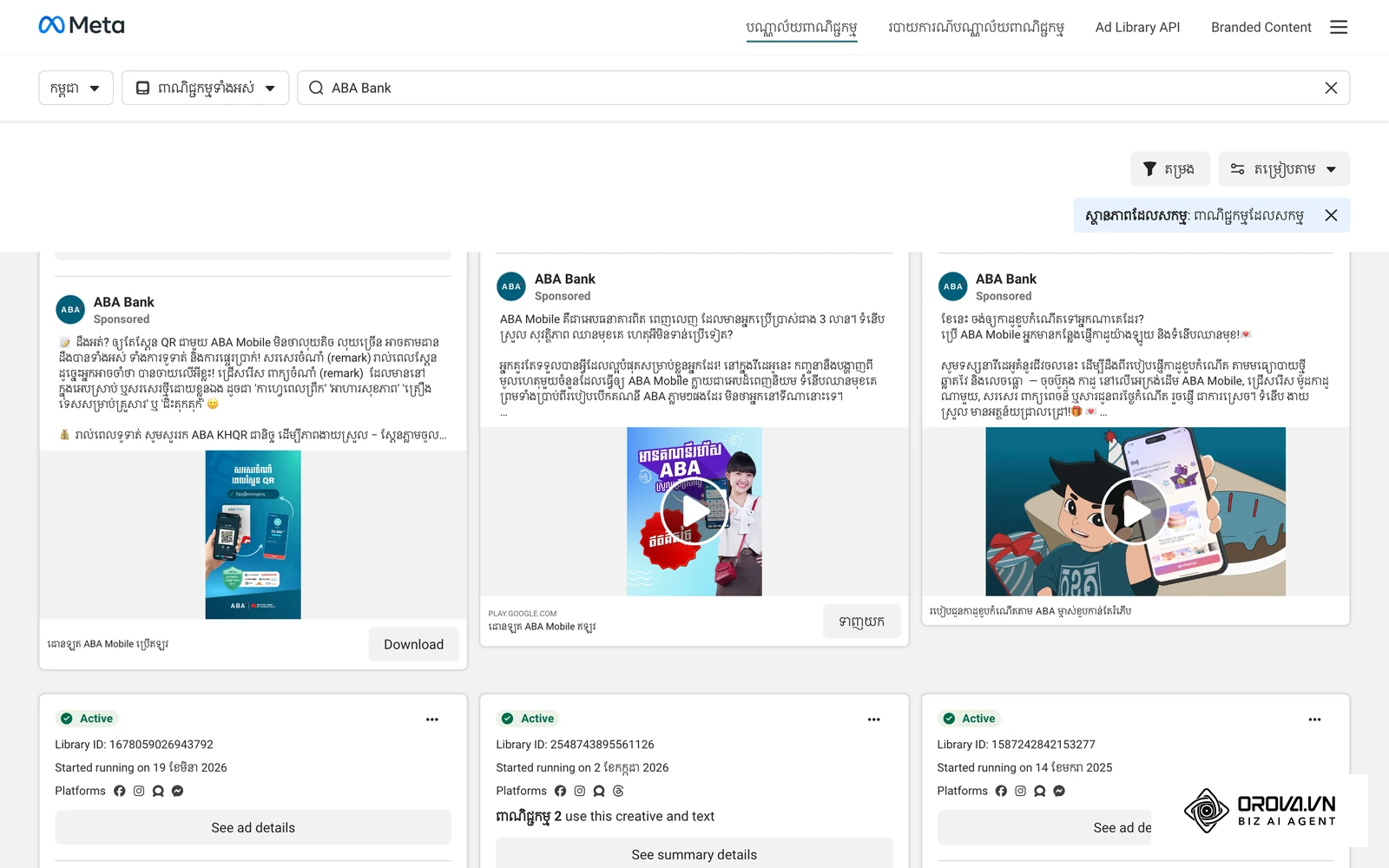Click Threads platform icon for ad 2548743895561126
This screenshot has height=868, width=1389.
point(618,791)
